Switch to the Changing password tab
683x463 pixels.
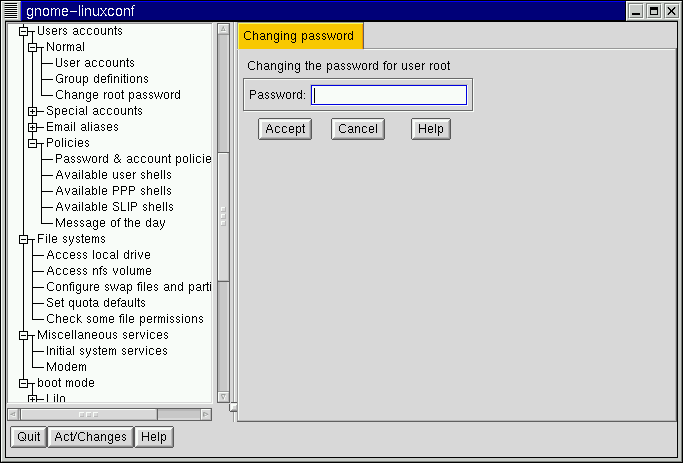(x=301, y=36)
